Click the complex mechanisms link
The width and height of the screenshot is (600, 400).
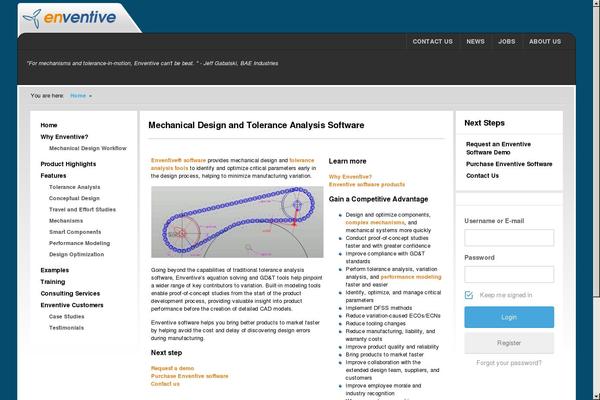coord(375,222)
